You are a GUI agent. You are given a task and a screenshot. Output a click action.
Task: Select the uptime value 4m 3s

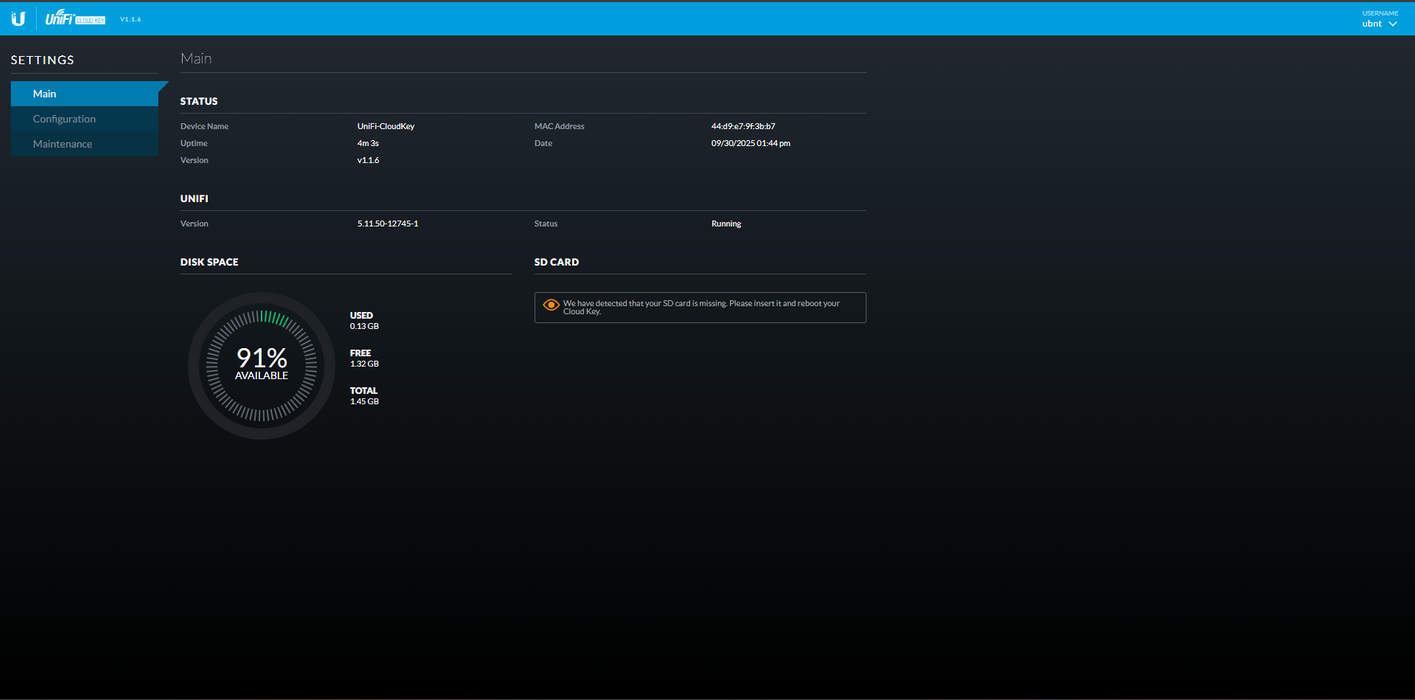coord(368,143)
